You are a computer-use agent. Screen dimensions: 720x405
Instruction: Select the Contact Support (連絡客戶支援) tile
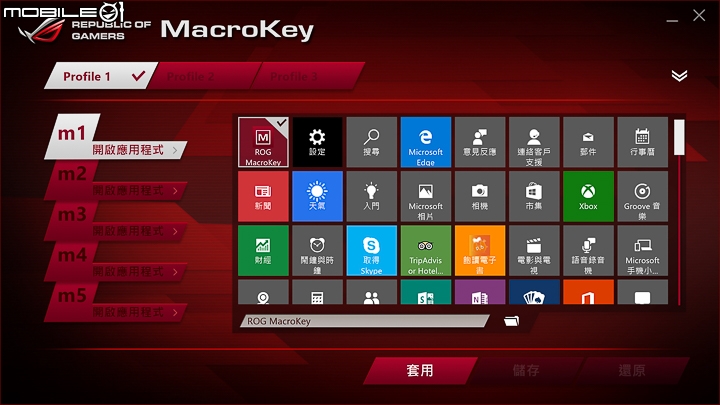534,142
